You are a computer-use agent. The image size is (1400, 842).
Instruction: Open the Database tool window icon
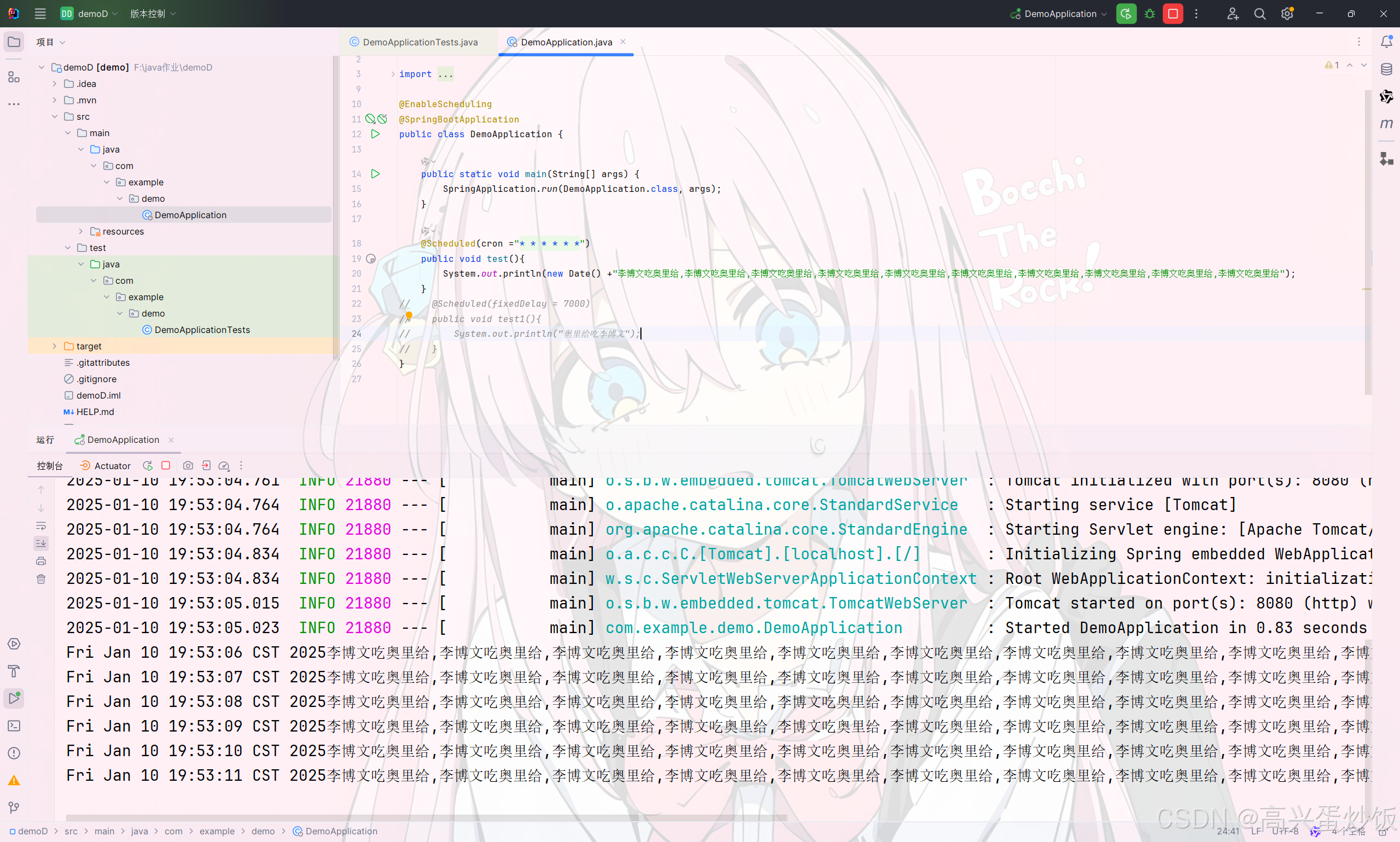point(1386,69)
